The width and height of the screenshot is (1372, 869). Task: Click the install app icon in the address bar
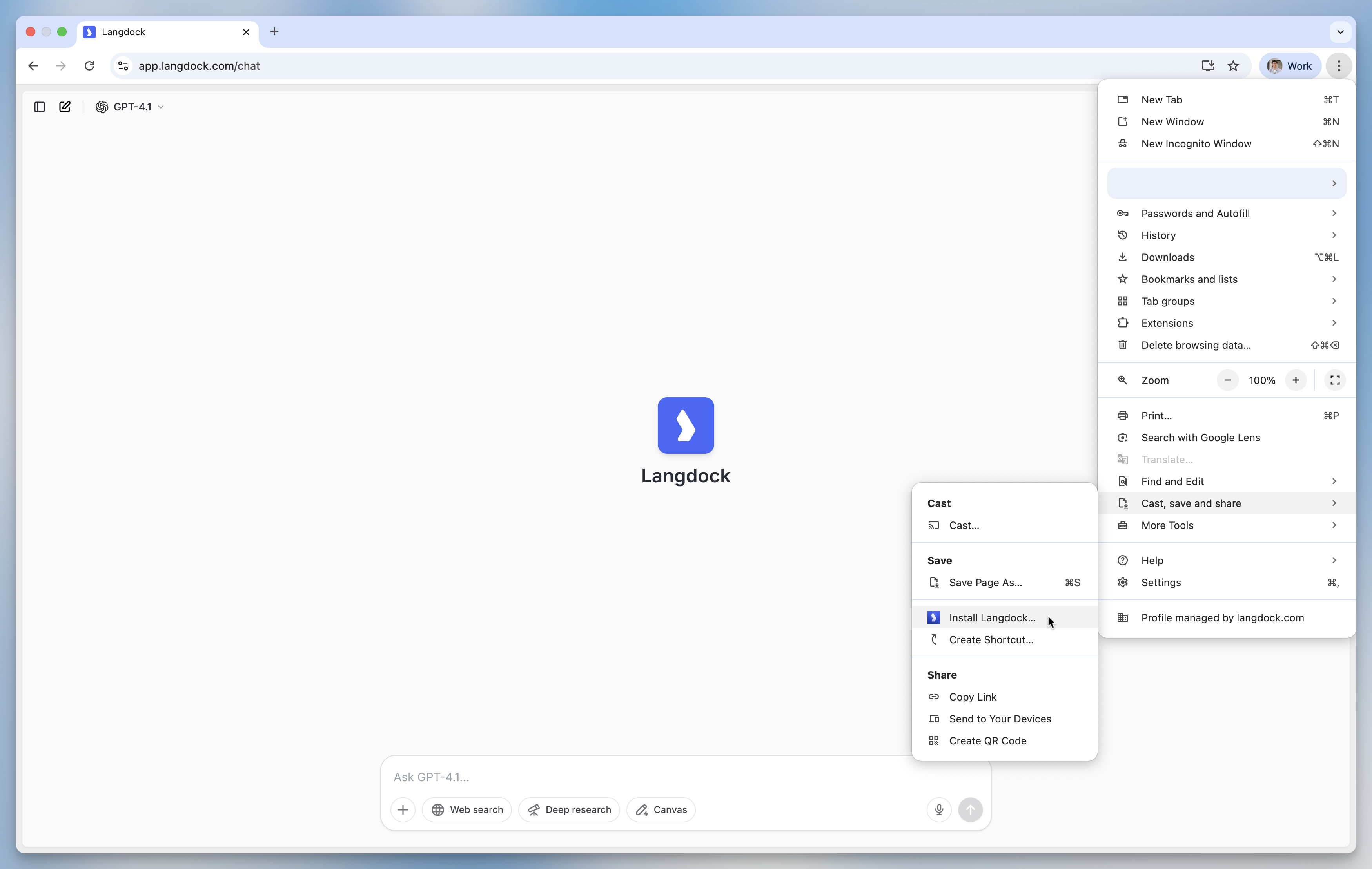[1207, 66]
